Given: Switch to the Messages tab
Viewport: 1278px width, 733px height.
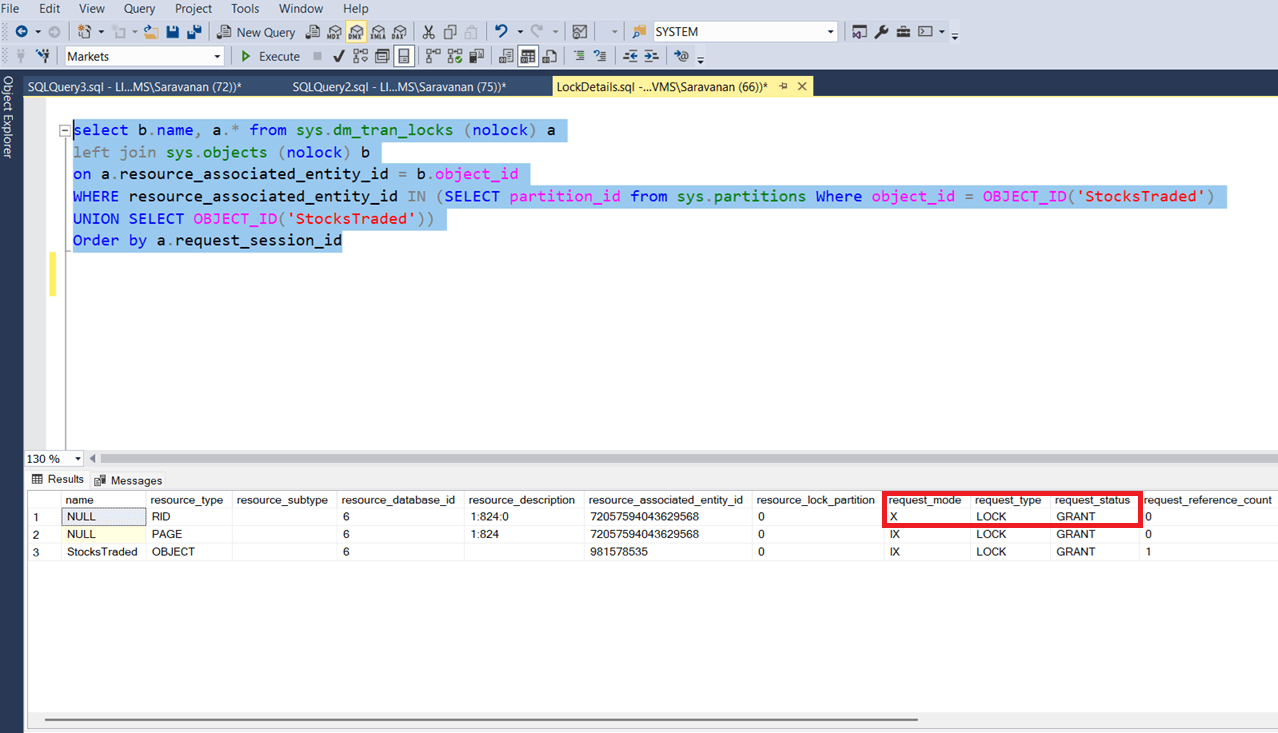Looking at the screenshot, I should pyautogui.click(x=129, y=480).
